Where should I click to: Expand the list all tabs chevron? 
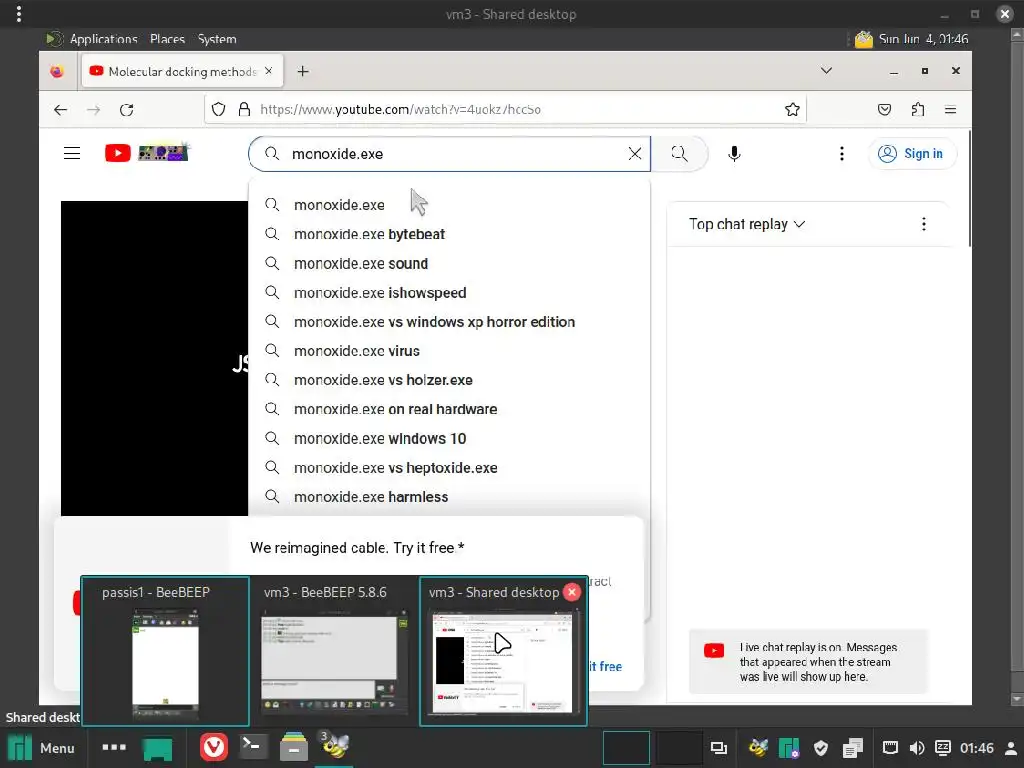pyautogui.click(x=826, y=71)
